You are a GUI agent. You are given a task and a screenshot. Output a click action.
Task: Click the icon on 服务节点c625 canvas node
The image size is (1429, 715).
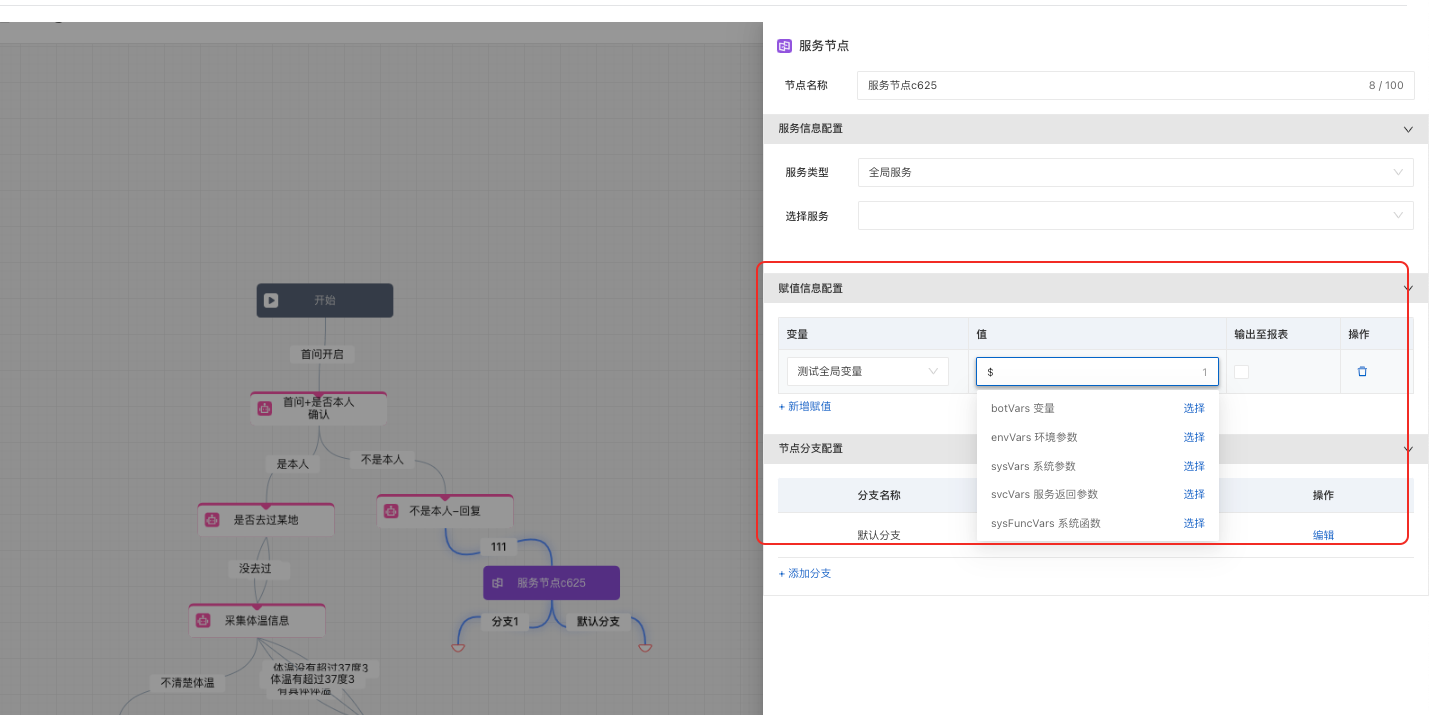(497, 583)
